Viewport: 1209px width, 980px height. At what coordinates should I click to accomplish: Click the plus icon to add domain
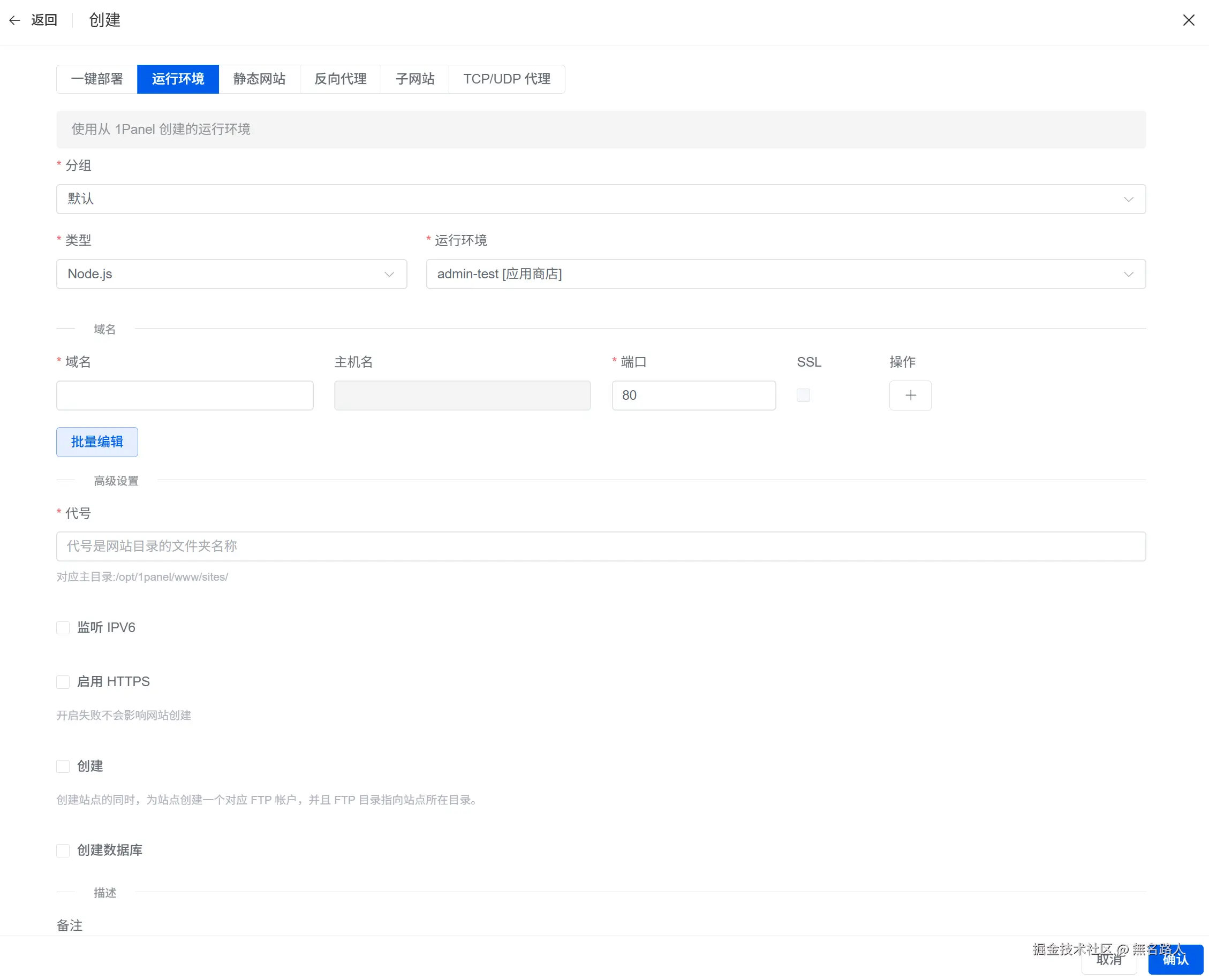tap(910, 395)
